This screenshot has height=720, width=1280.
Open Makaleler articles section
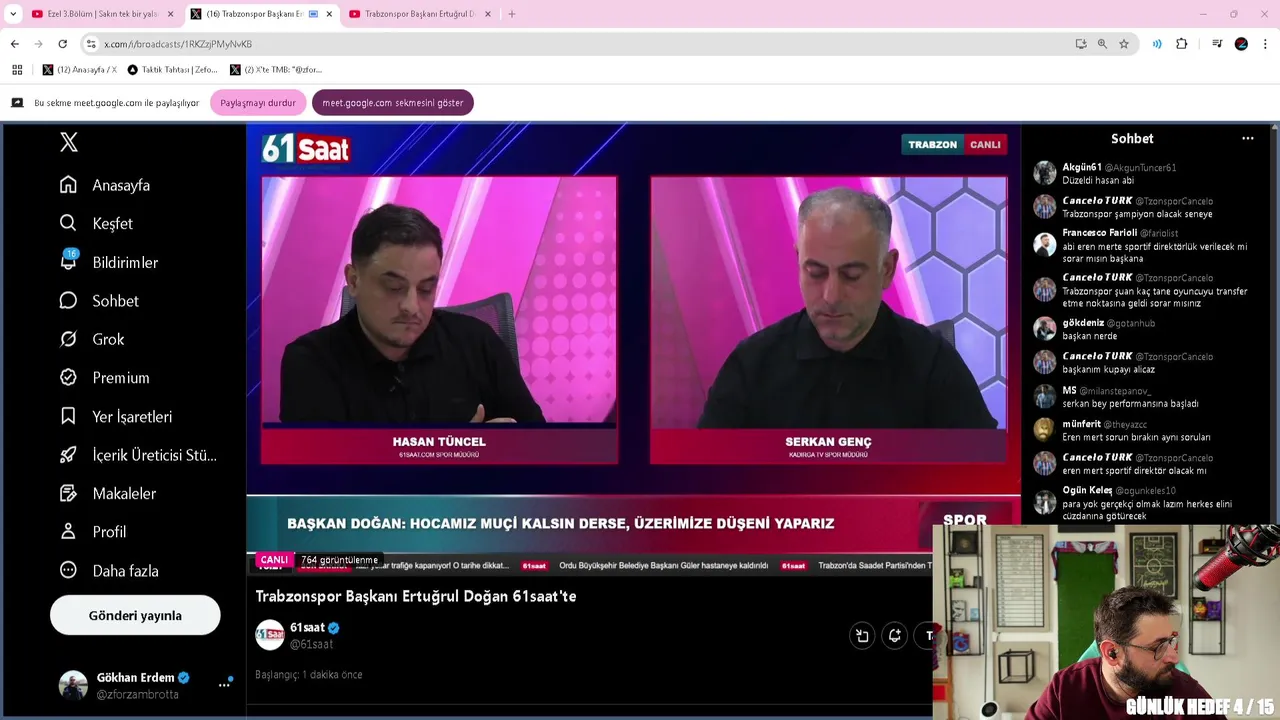108,493
